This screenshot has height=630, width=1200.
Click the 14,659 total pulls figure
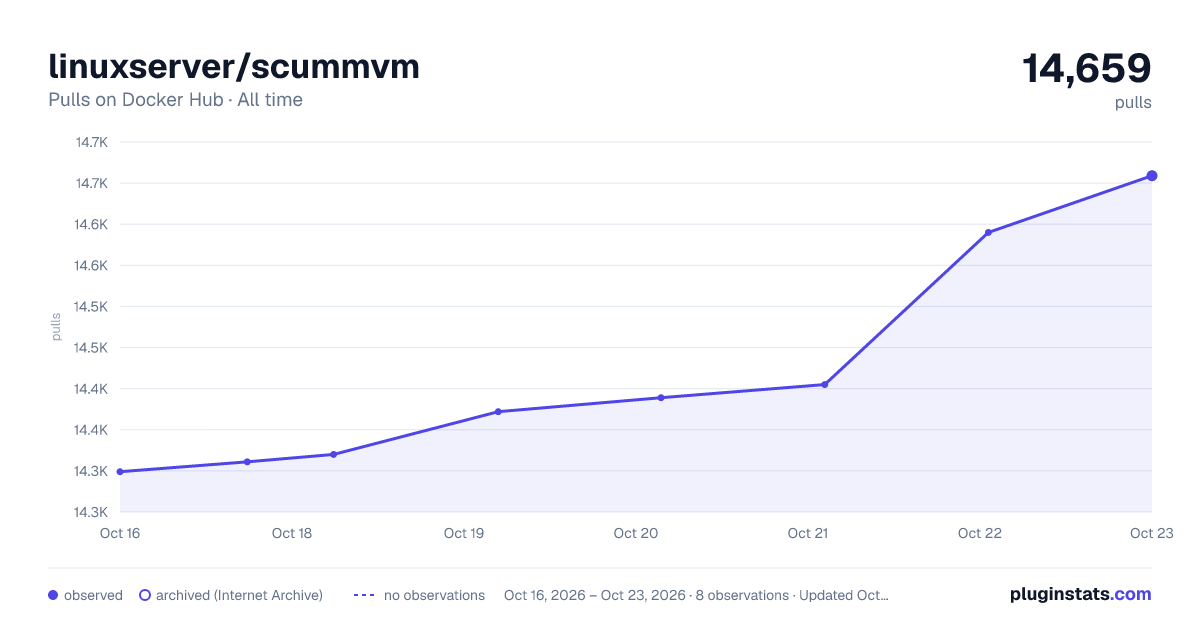(1087, 68)
